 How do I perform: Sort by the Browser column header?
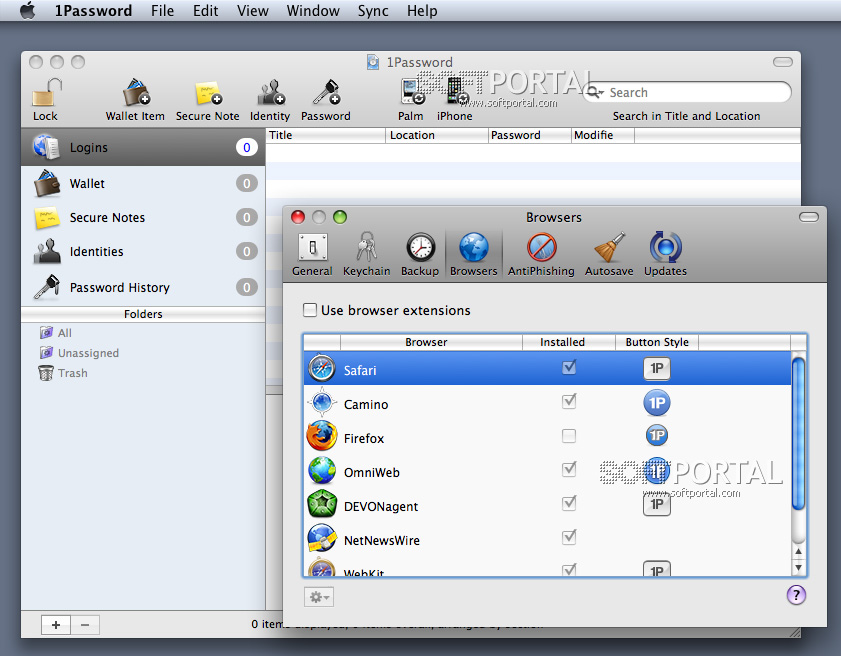point(431,342)
